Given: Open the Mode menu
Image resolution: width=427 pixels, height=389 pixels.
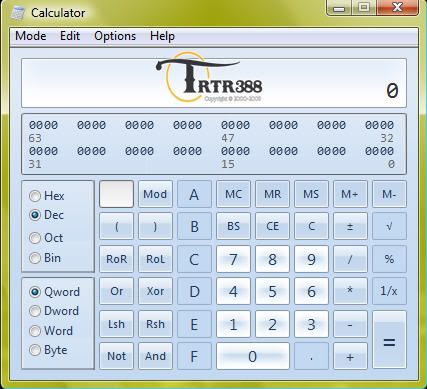Looking at the screenshot, I should (x=31, y=36).
